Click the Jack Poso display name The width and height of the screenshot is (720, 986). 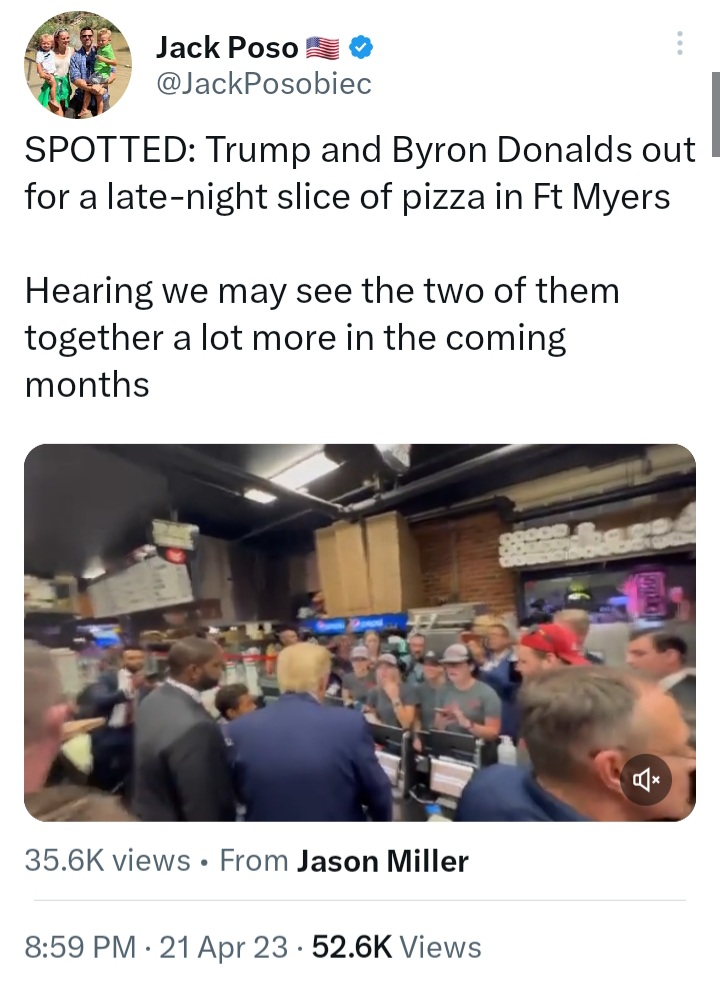tap(226, 47)
